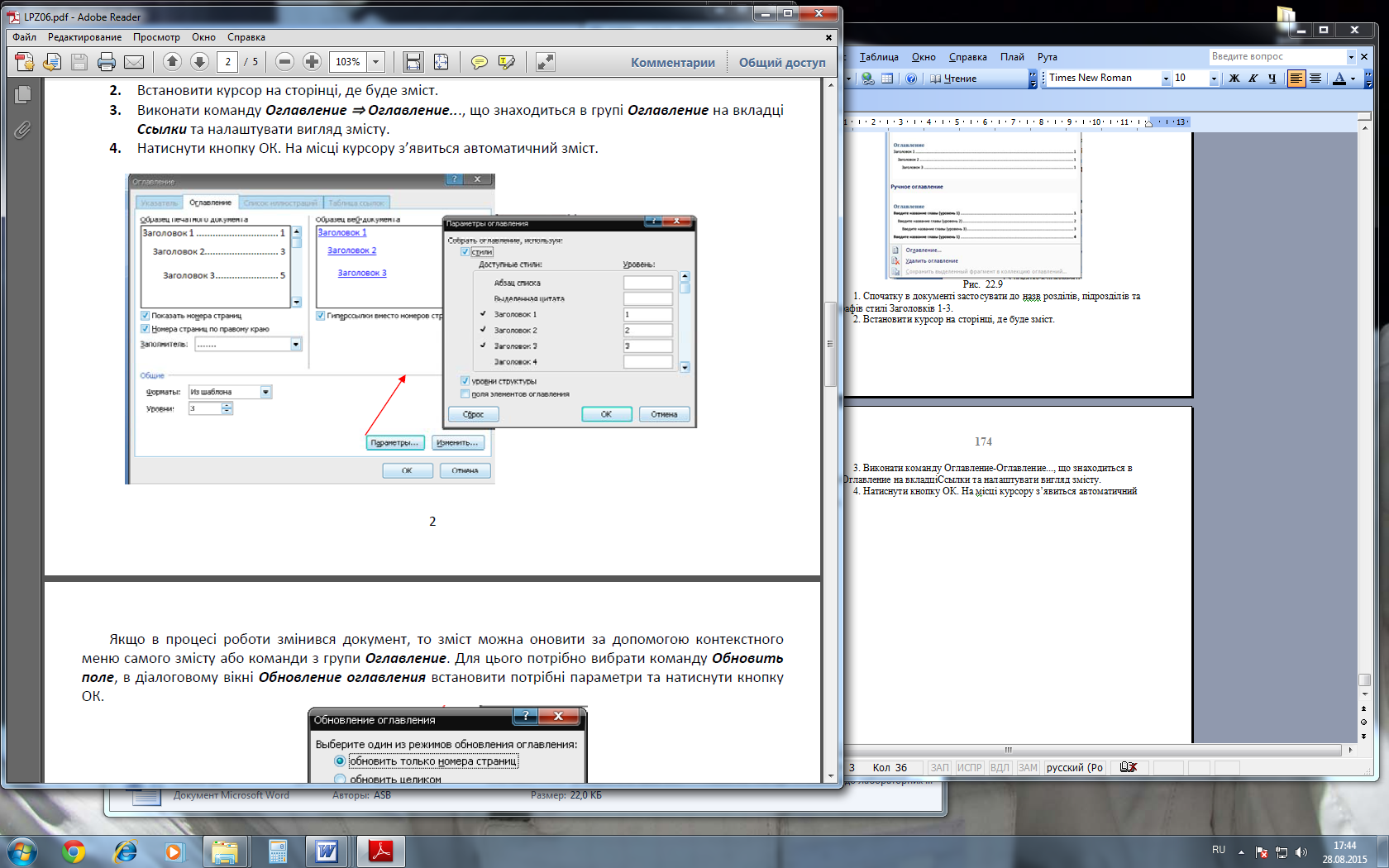The width and height of the screenshot is (1389, 868).
Task: Add a sticky note comment
Action: (x=479, y=62)
